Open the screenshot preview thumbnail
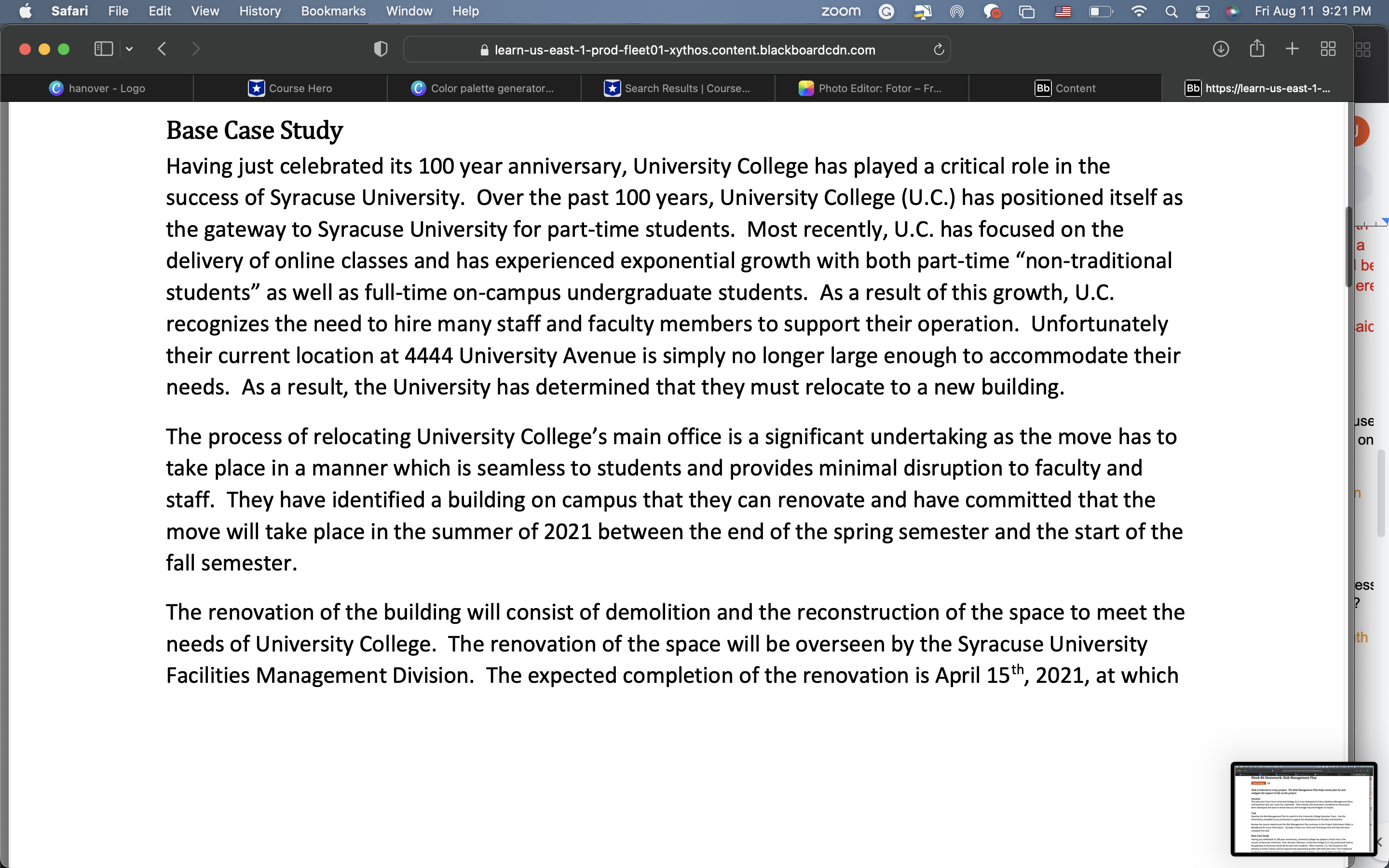The width and height of the screenshot is (1389, 868). point(1304,809)
